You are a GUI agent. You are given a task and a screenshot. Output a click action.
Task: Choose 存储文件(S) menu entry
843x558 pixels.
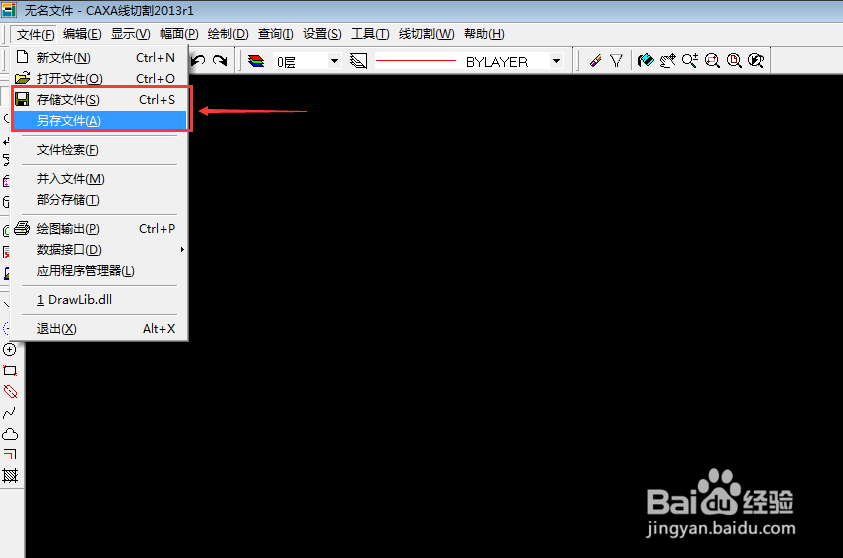pos(99,99)
